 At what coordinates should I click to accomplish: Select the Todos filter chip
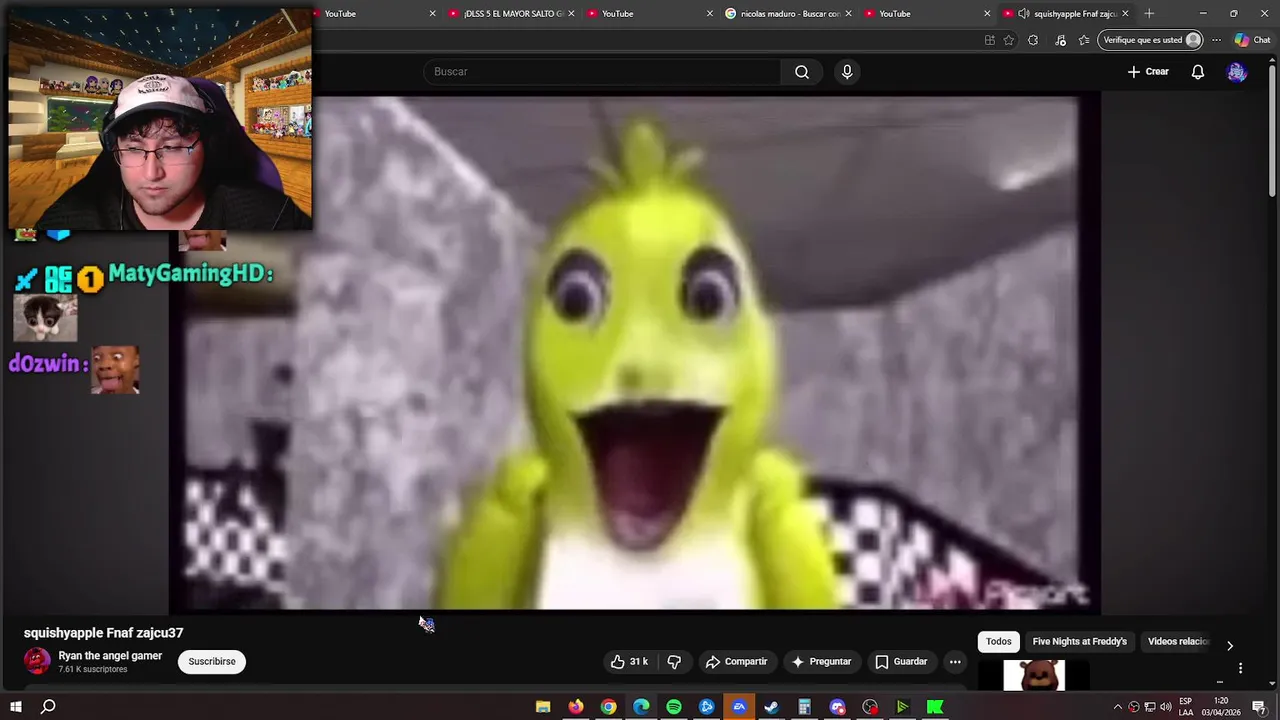point(999,641)
